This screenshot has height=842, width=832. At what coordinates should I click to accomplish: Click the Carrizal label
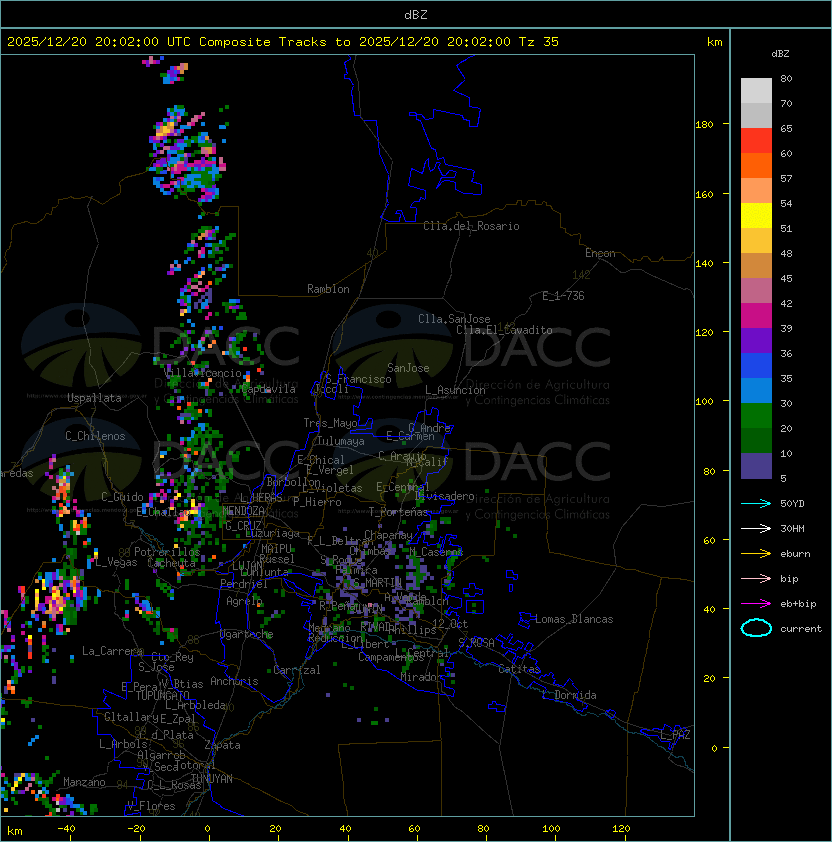[x=296, y=670]
